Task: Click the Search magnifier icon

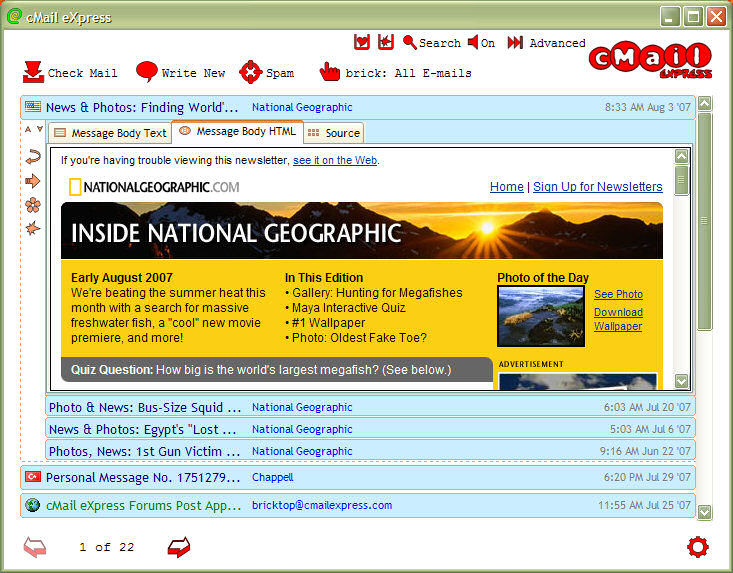Action: coord(410,42)
